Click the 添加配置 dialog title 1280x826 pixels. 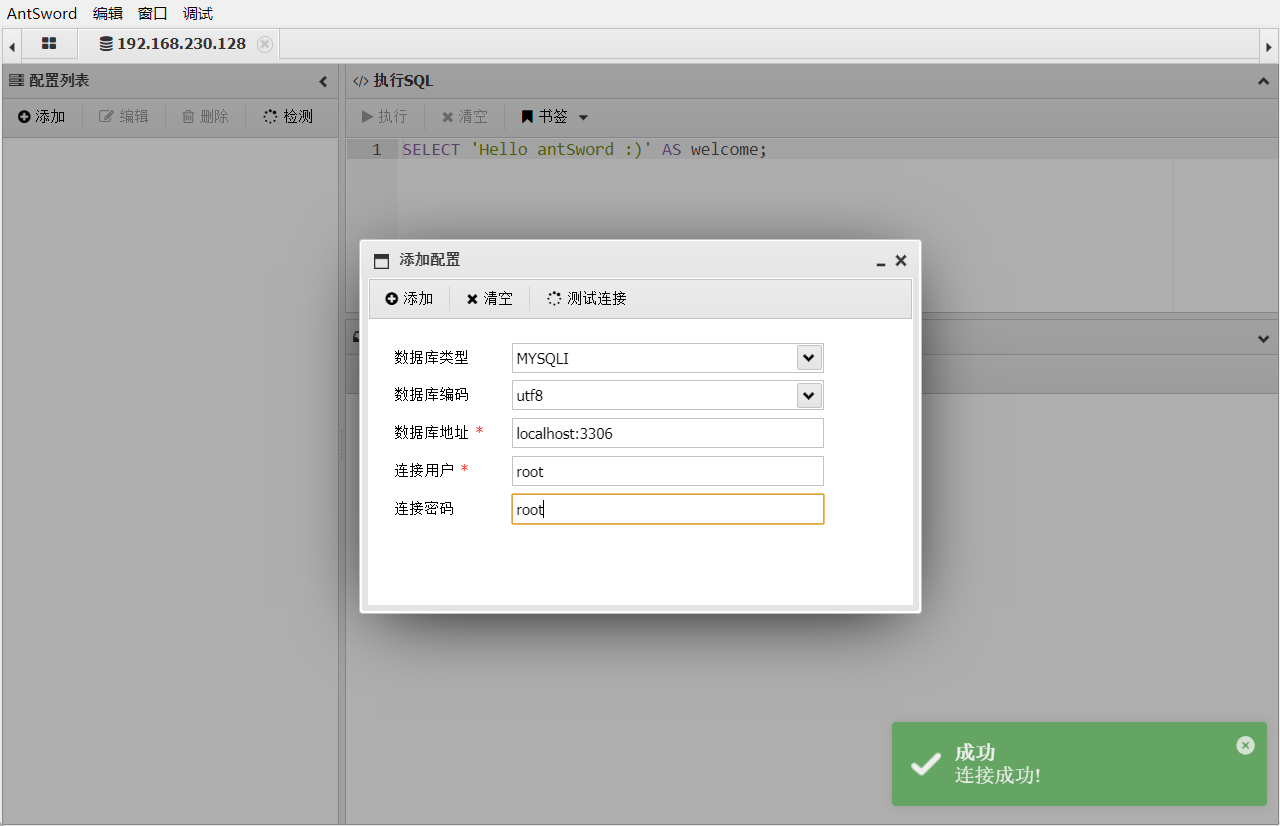(430, 260)
